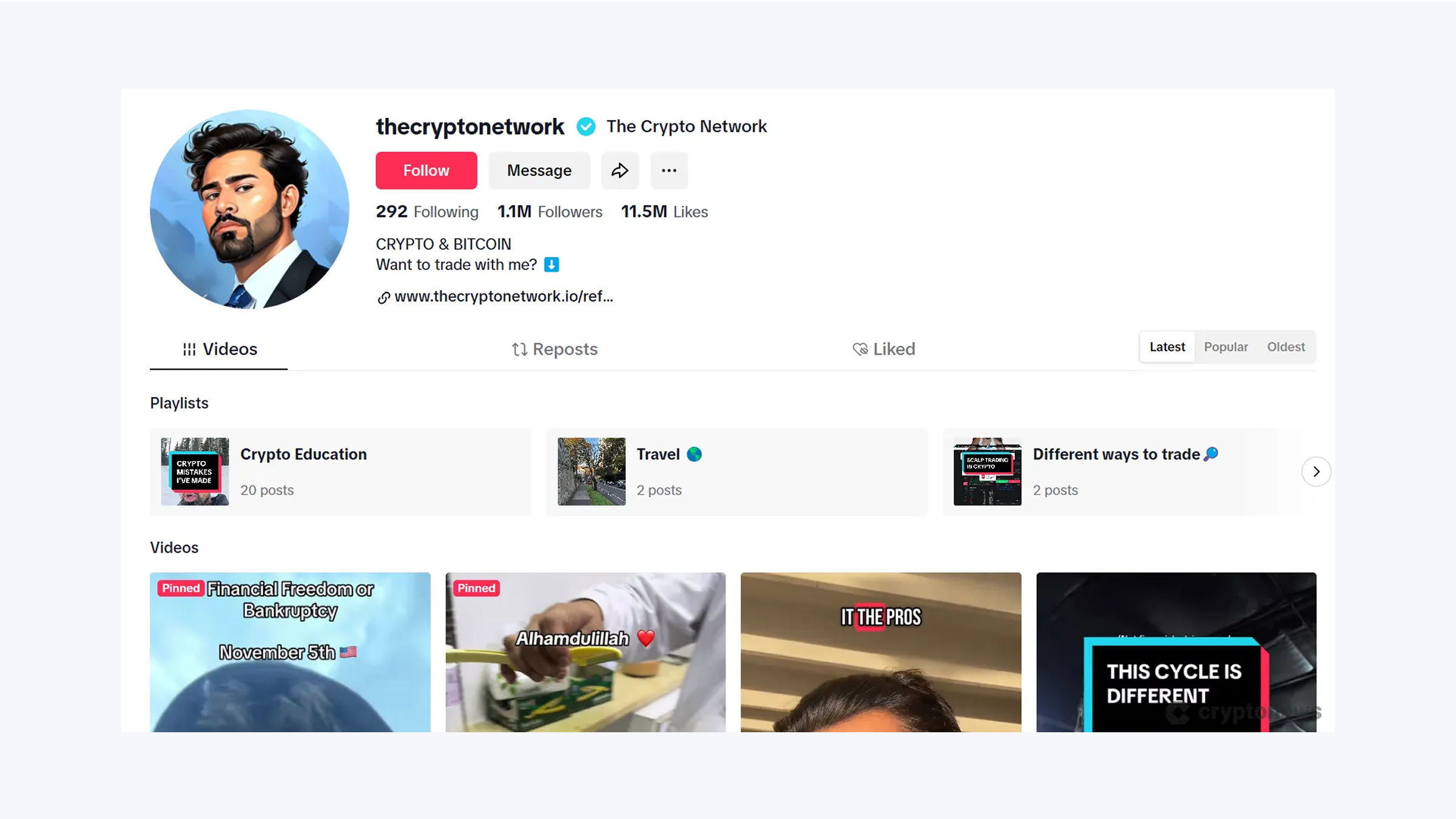This screenshot has width=1456, height=819.
Task: Open the Crypto Education playlist
Action: point(340,472)
